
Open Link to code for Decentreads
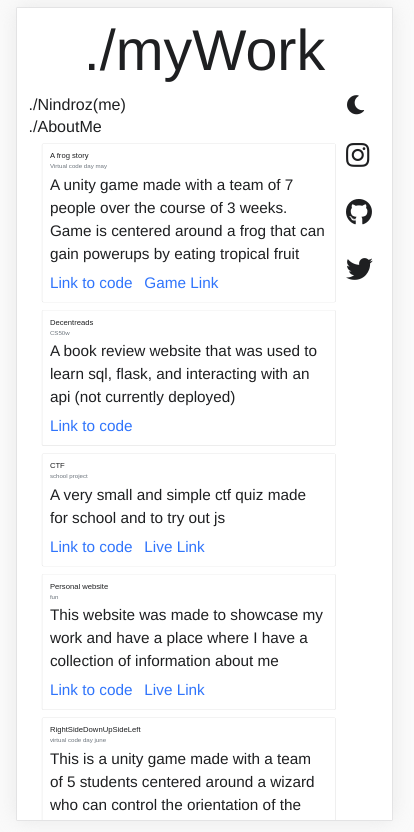(x=91, y=426)
